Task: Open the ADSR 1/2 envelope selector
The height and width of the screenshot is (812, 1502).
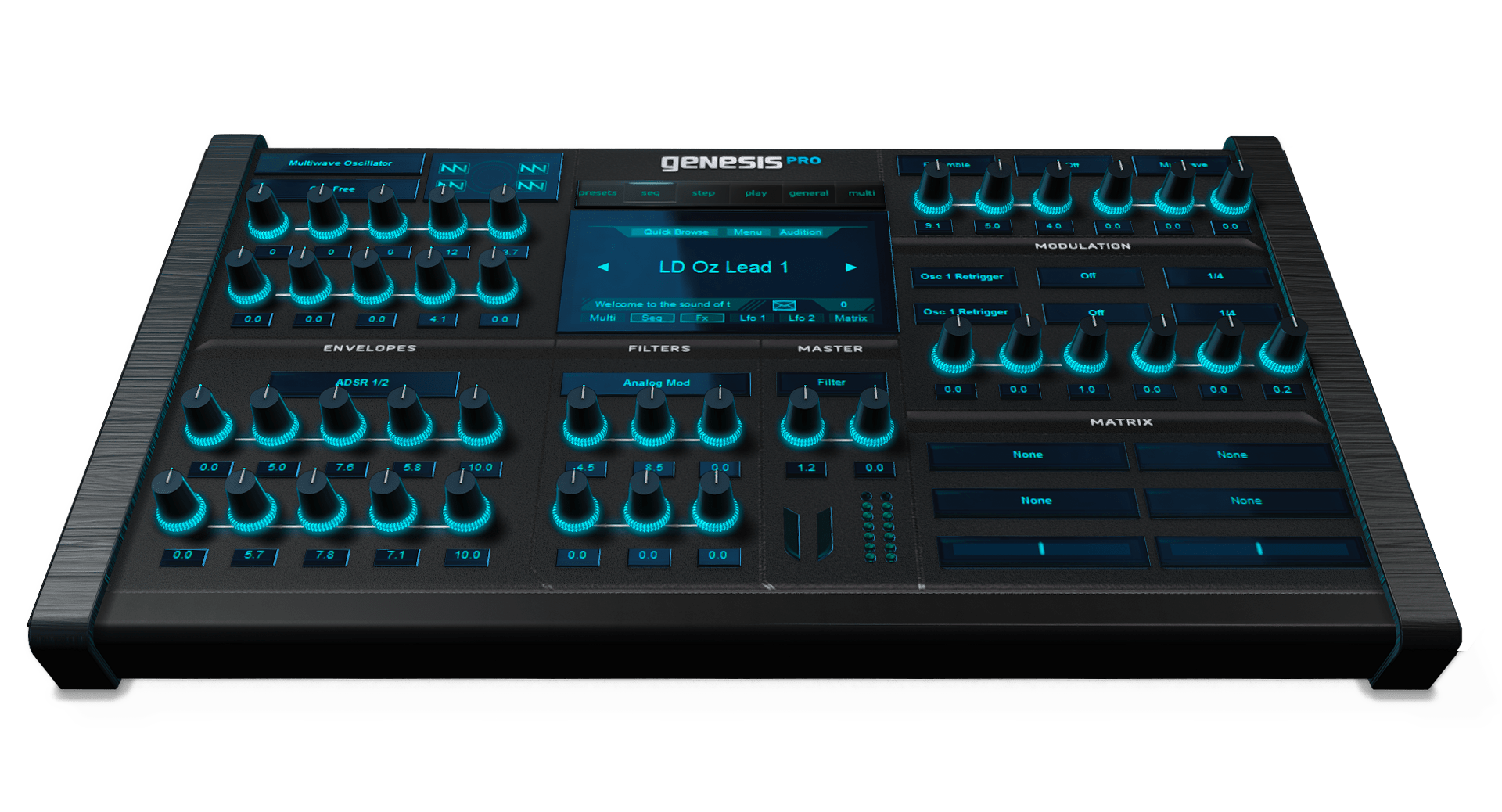Action: pos(363,383)
